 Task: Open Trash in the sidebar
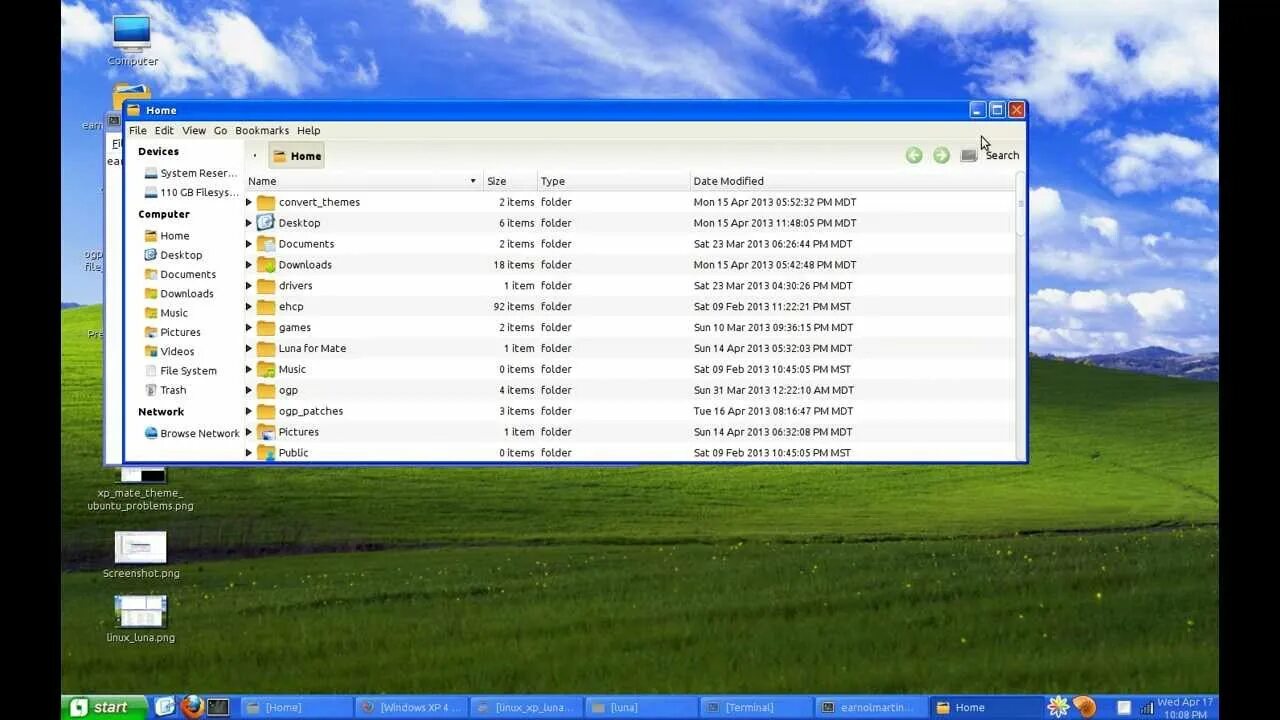[165, 390]
